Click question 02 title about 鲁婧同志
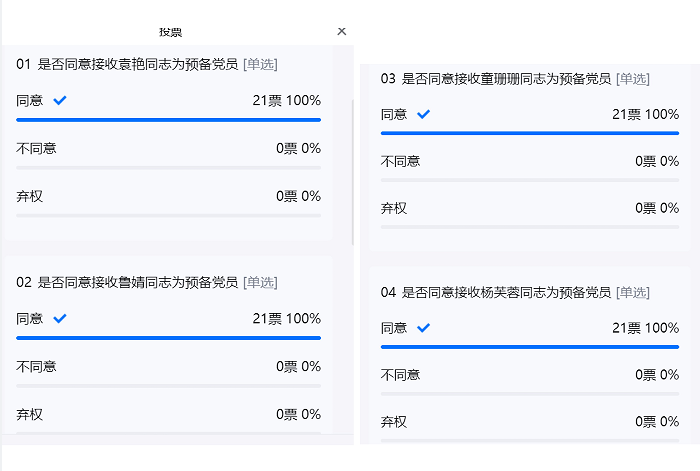This screenshot has width=700, height=471. 127,283
